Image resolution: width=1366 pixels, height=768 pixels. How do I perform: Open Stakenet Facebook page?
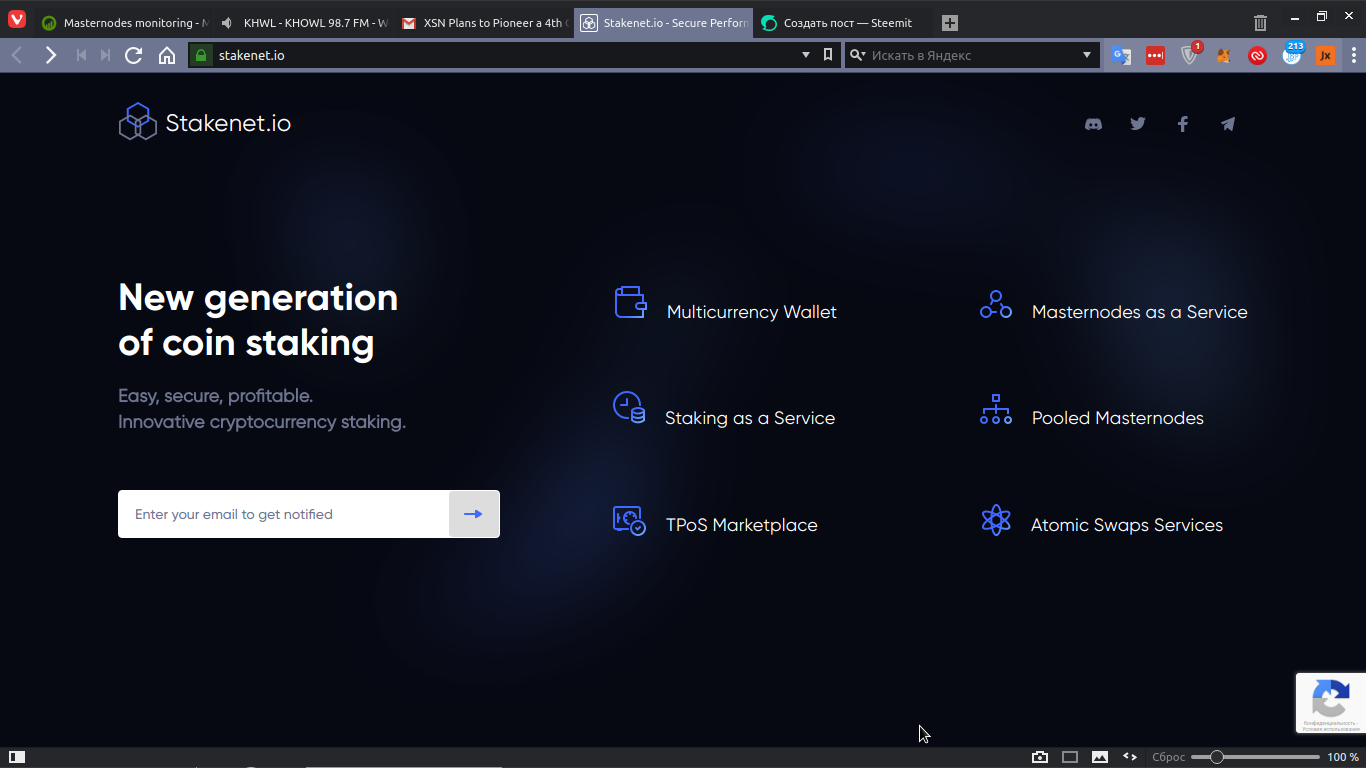(1183, 124)
